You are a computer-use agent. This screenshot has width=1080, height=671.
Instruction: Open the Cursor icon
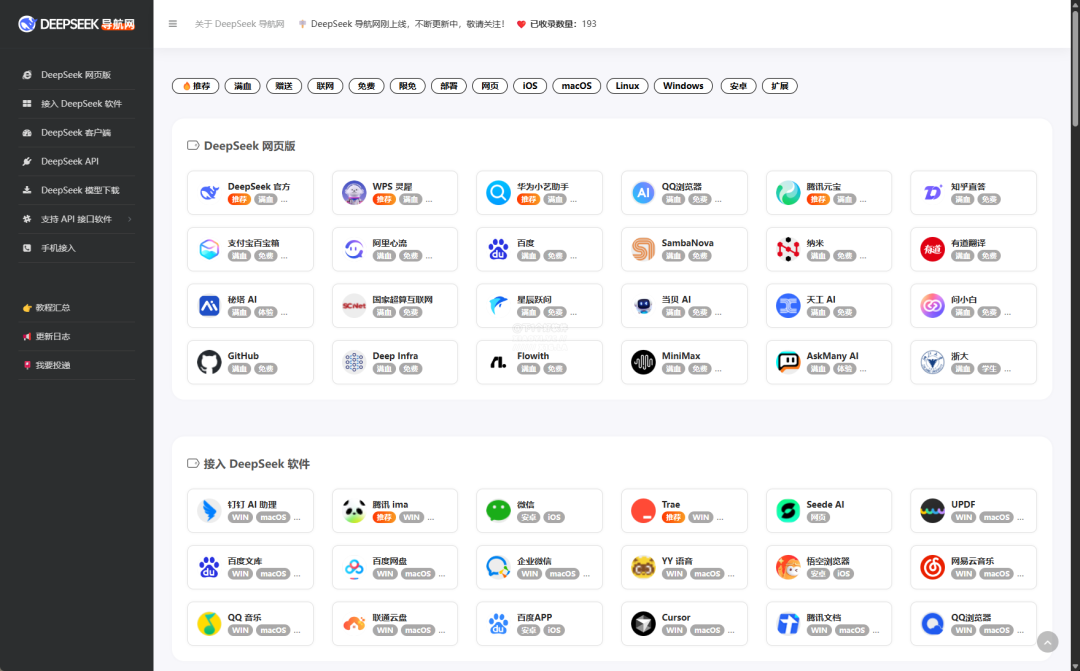tap(643, 623)
